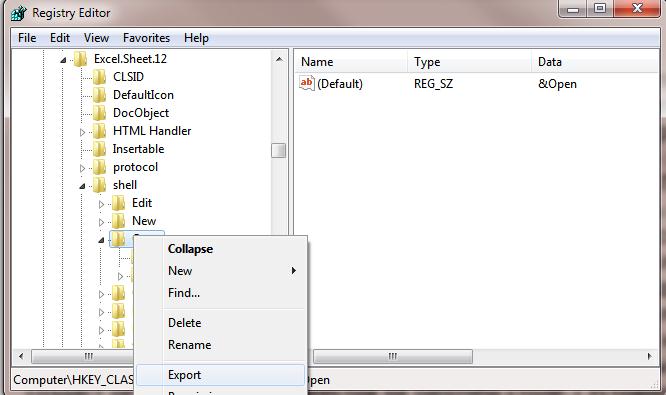Open the New submenu arrow
The image size is (666, 395).
[x=293, y=271]
